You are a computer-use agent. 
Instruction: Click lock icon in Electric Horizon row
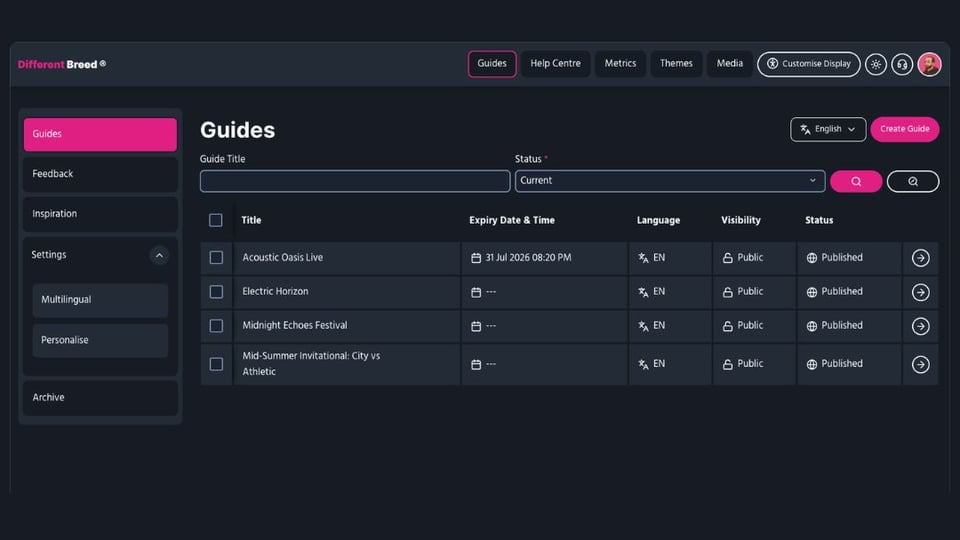[x=727, y=292]
